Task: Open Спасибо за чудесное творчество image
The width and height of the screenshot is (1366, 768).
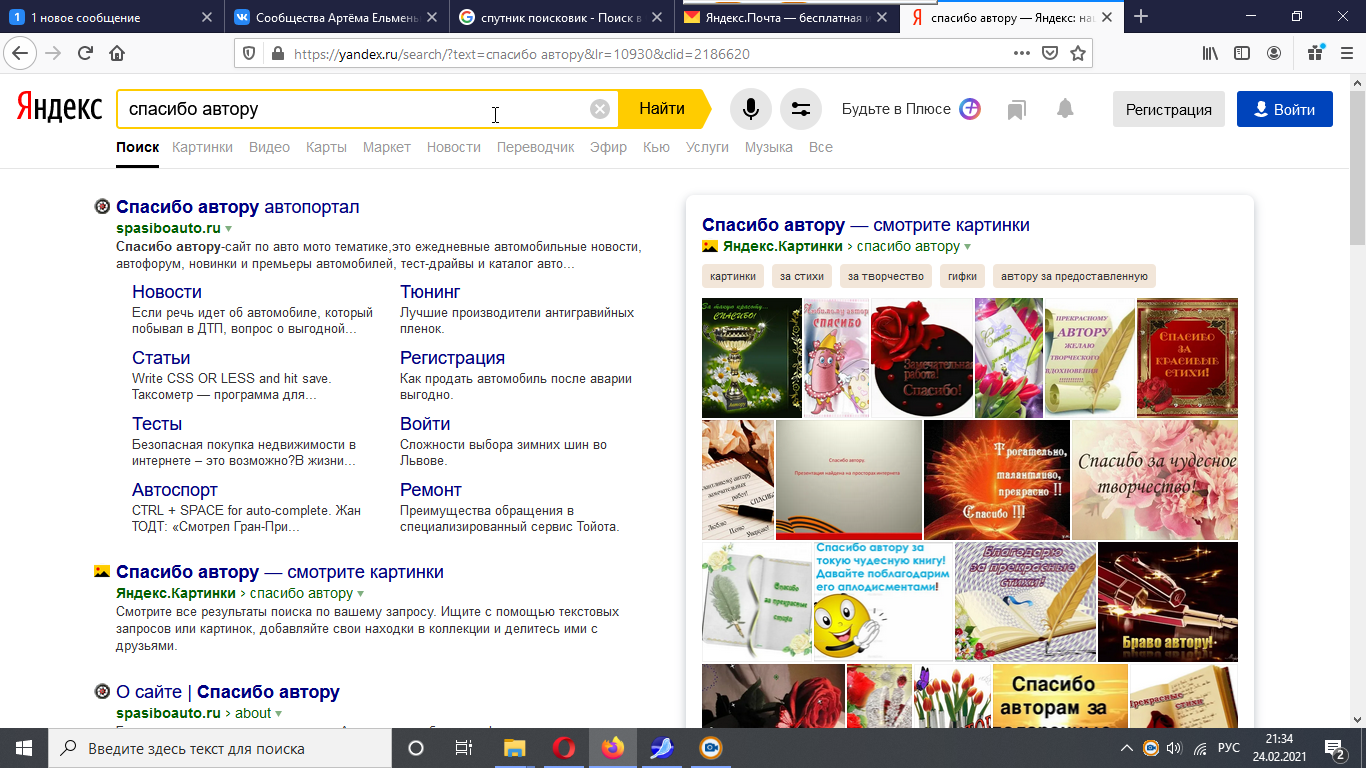Action: point(1155,480)
